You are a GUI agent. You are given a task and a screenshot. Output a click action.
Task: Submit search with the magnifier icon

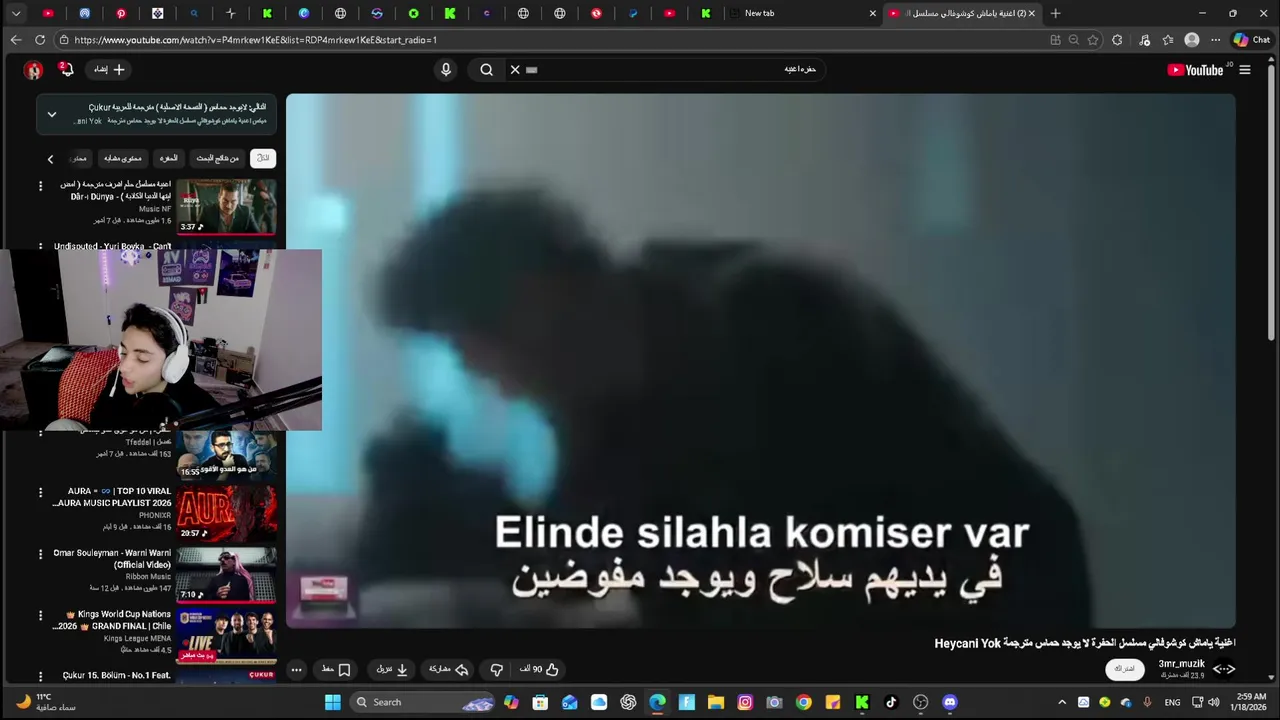(x=486, y=70)
